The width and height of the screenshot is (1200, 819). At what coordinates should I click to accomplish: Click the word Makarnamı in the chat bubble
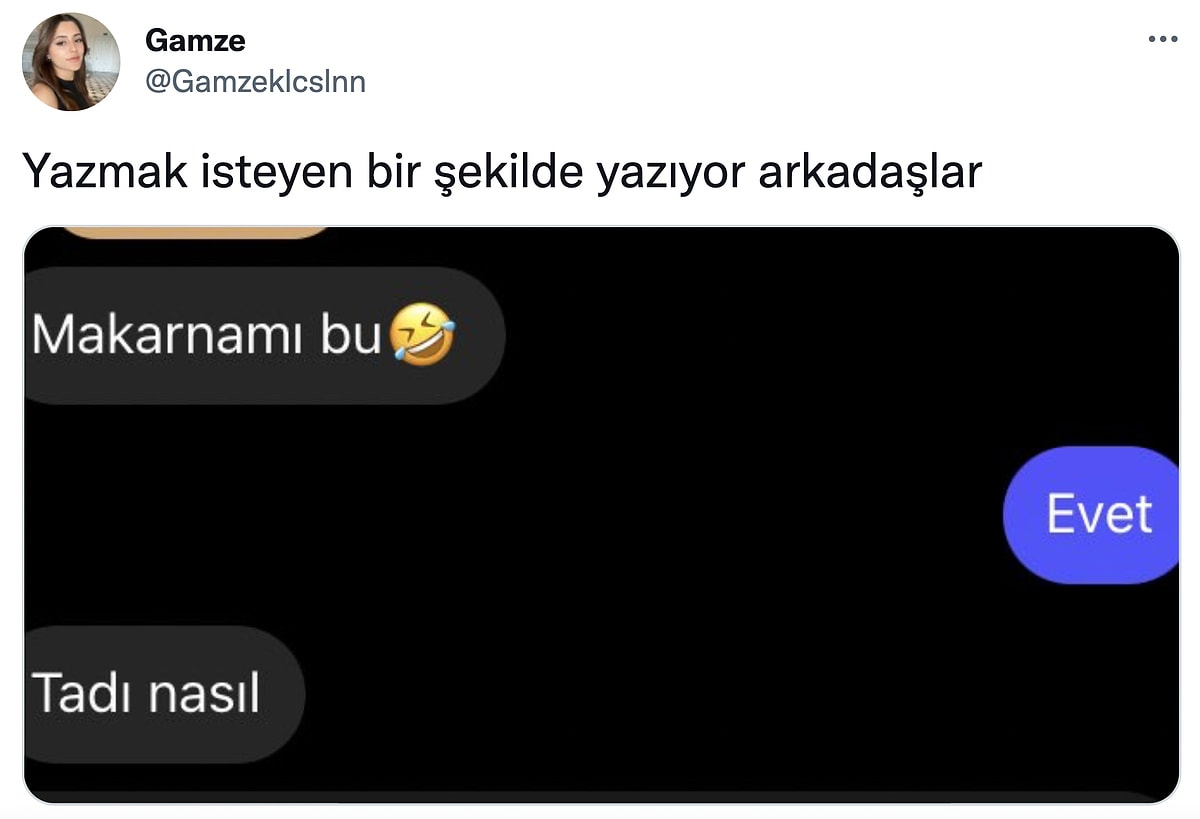point(167,336)
